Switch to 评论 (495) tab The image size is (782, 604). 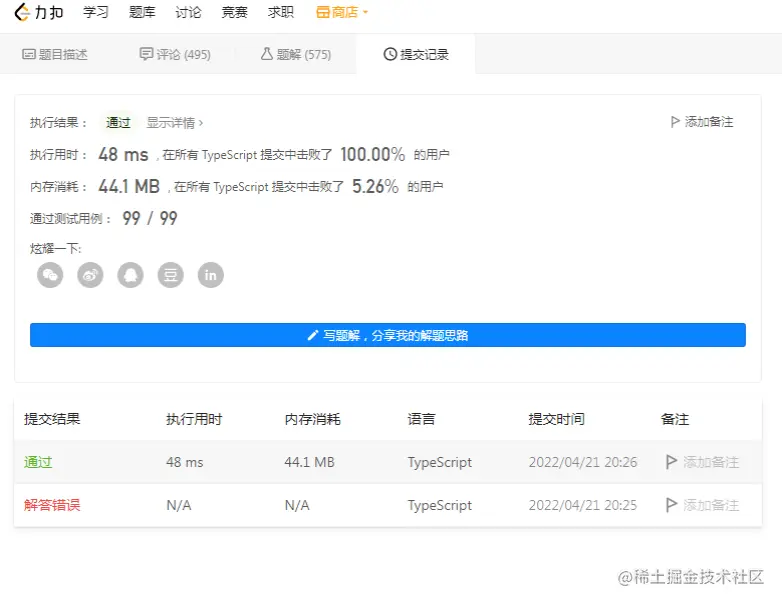(175, 54)
